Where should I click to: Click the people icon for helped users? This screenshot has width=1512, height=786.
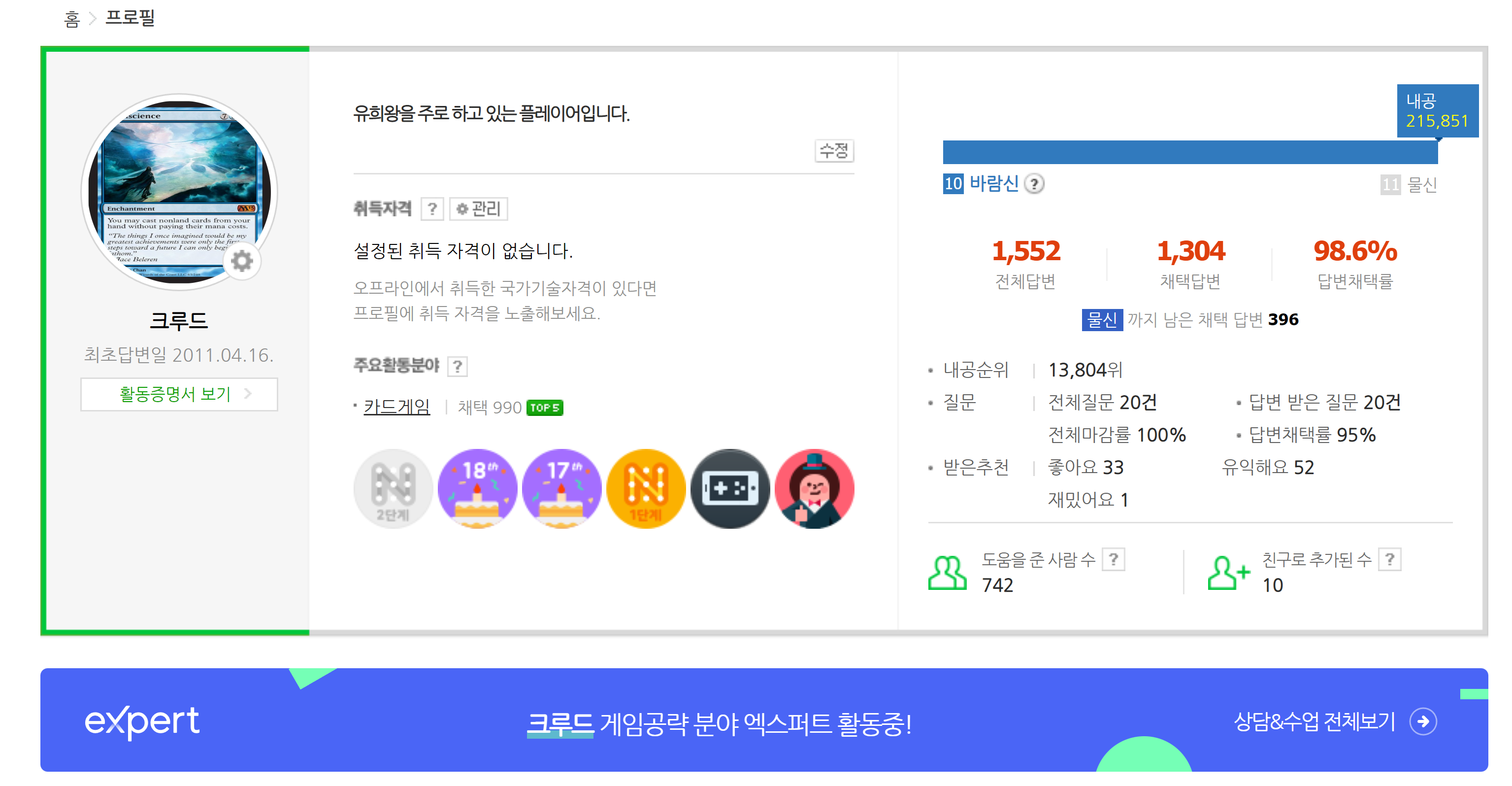947,573
